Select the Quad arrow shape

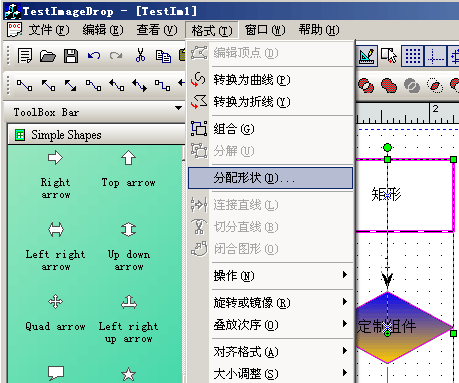pyautogui.click(x=55, y=313)
